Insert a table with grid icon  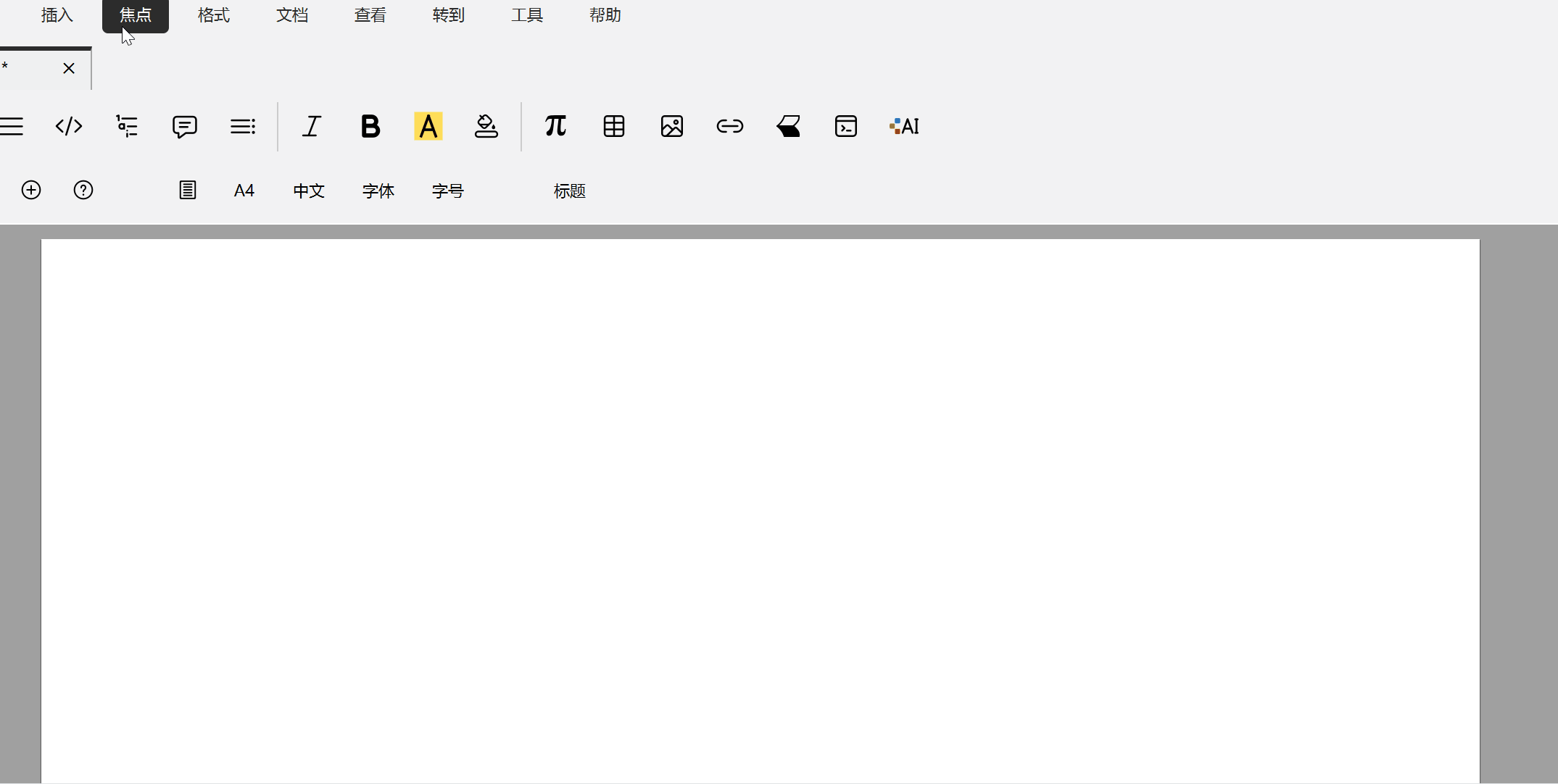[x=614, y=126]
